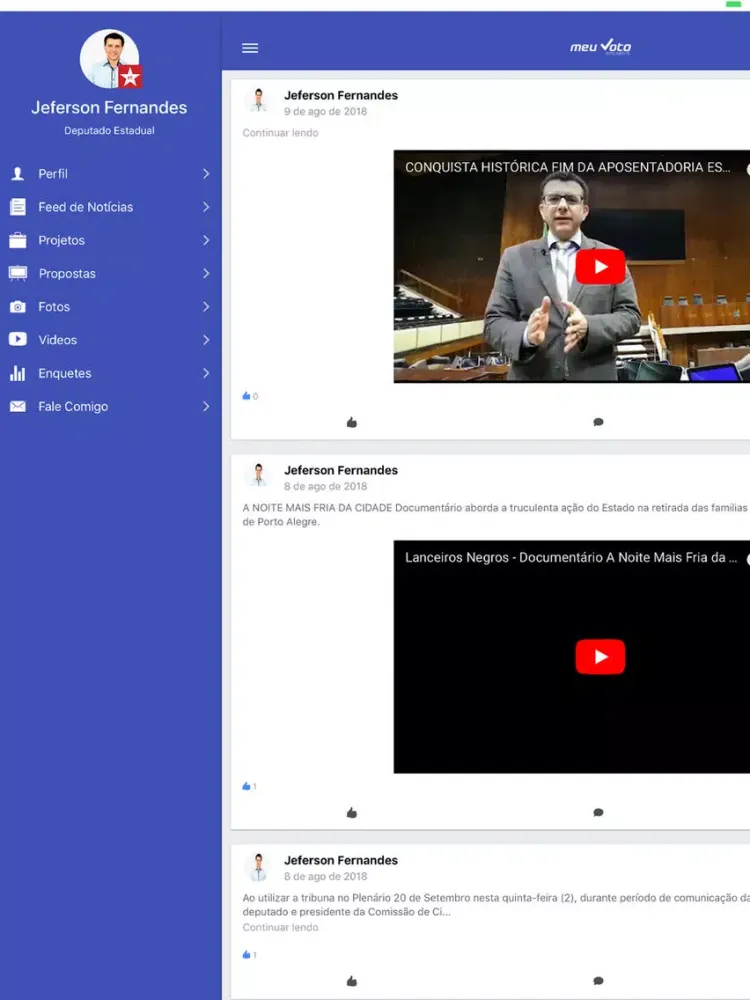Image resolution: width=750 pixels, height=1000 pixels.
Task: Open the hamburger menu icon
Action: point(250,48)
